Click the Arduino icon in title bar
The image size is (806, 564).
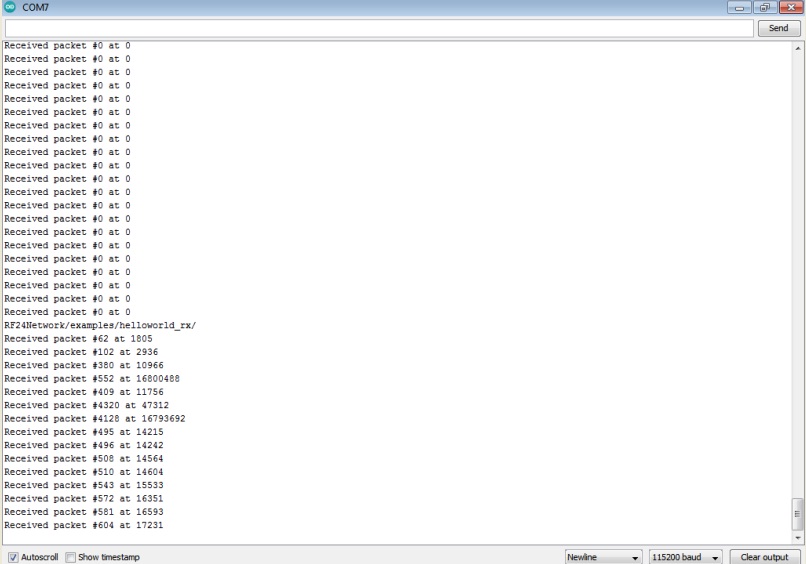(x=10, y=7)
